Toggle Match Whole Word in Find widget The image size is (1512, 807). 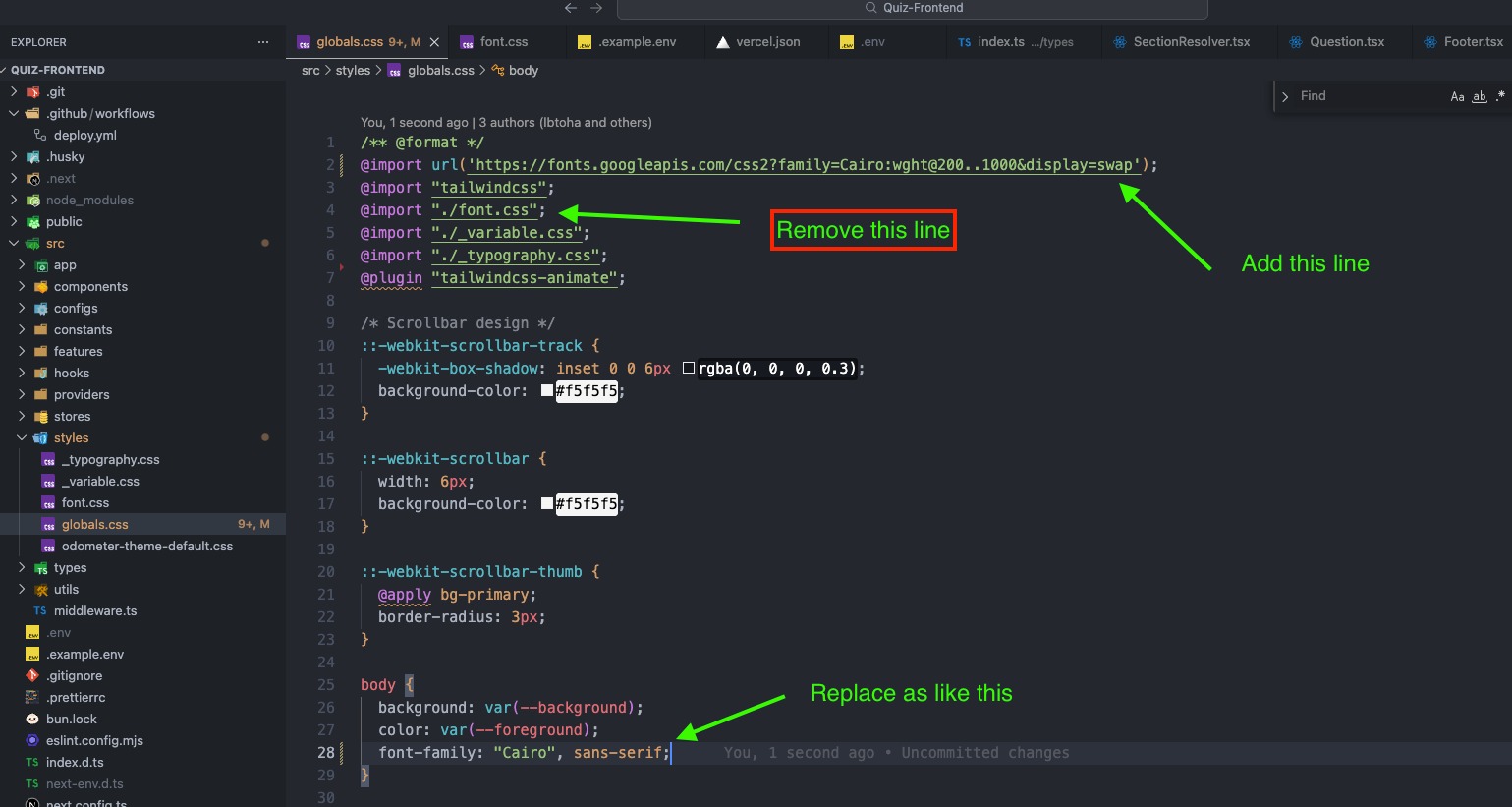[1479, 96]
